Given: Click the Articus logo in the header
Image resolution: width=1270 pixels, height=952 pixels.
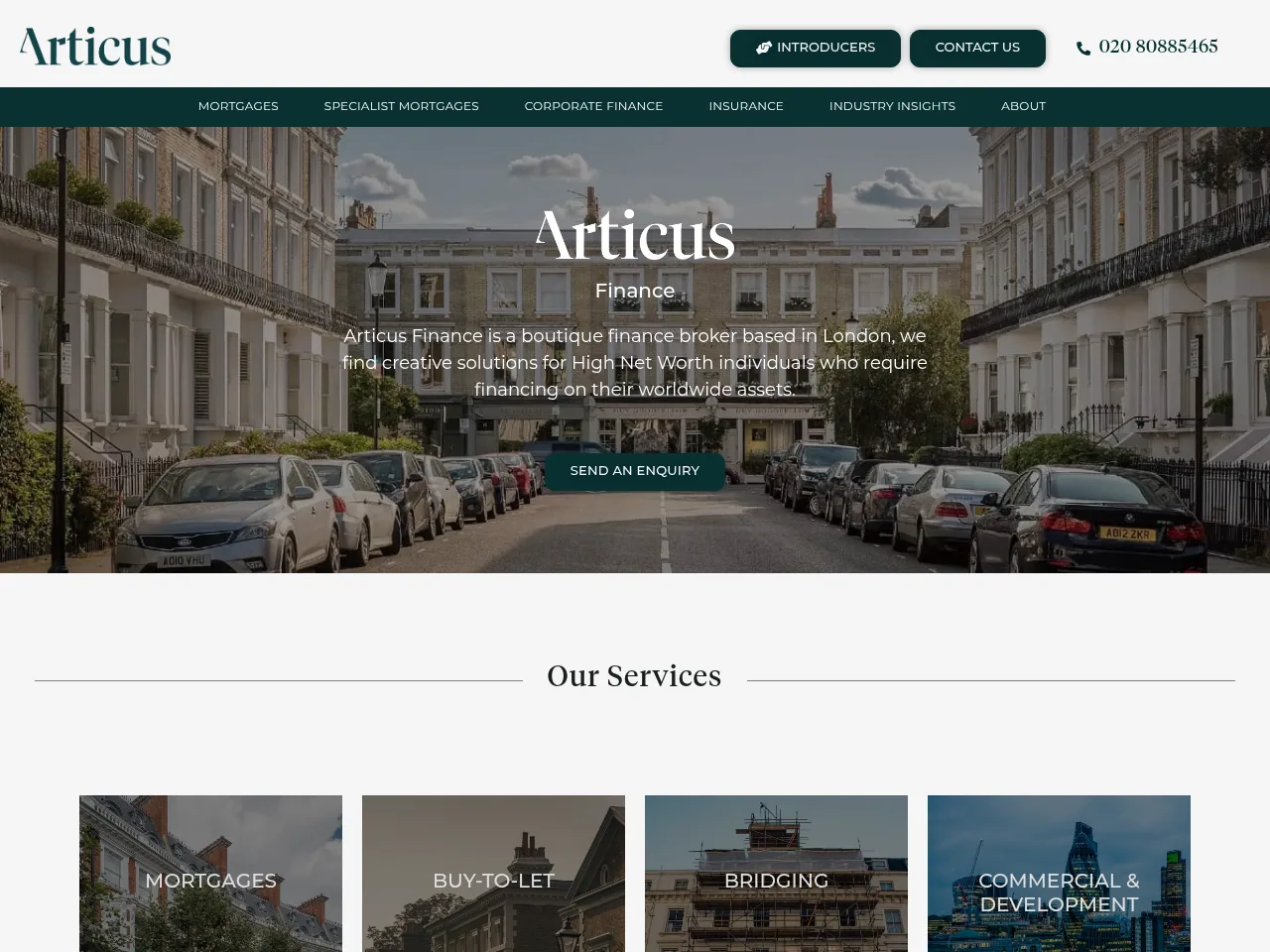Looking at the screenshot, I should point(94,45).
